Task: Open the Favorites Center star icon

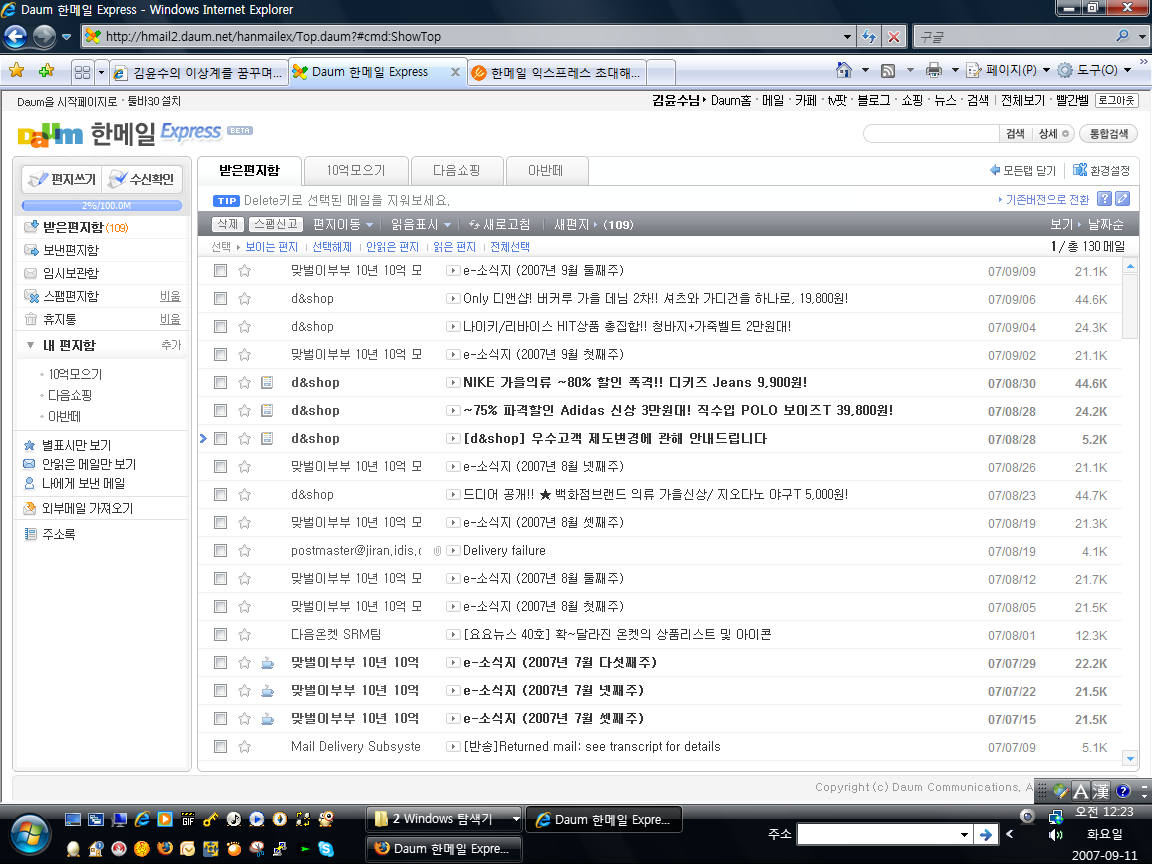Action: point(16,71)
